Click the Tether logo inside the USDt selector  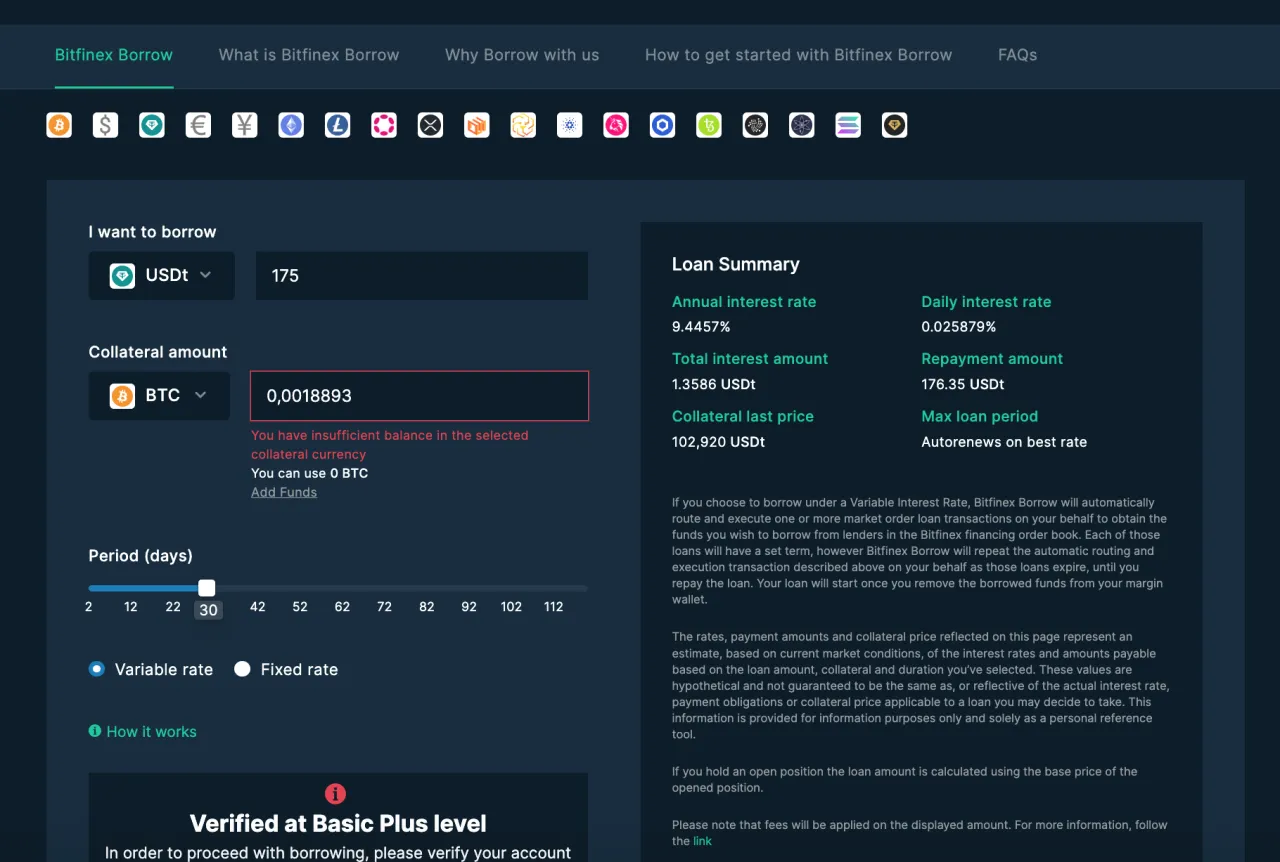122,276
